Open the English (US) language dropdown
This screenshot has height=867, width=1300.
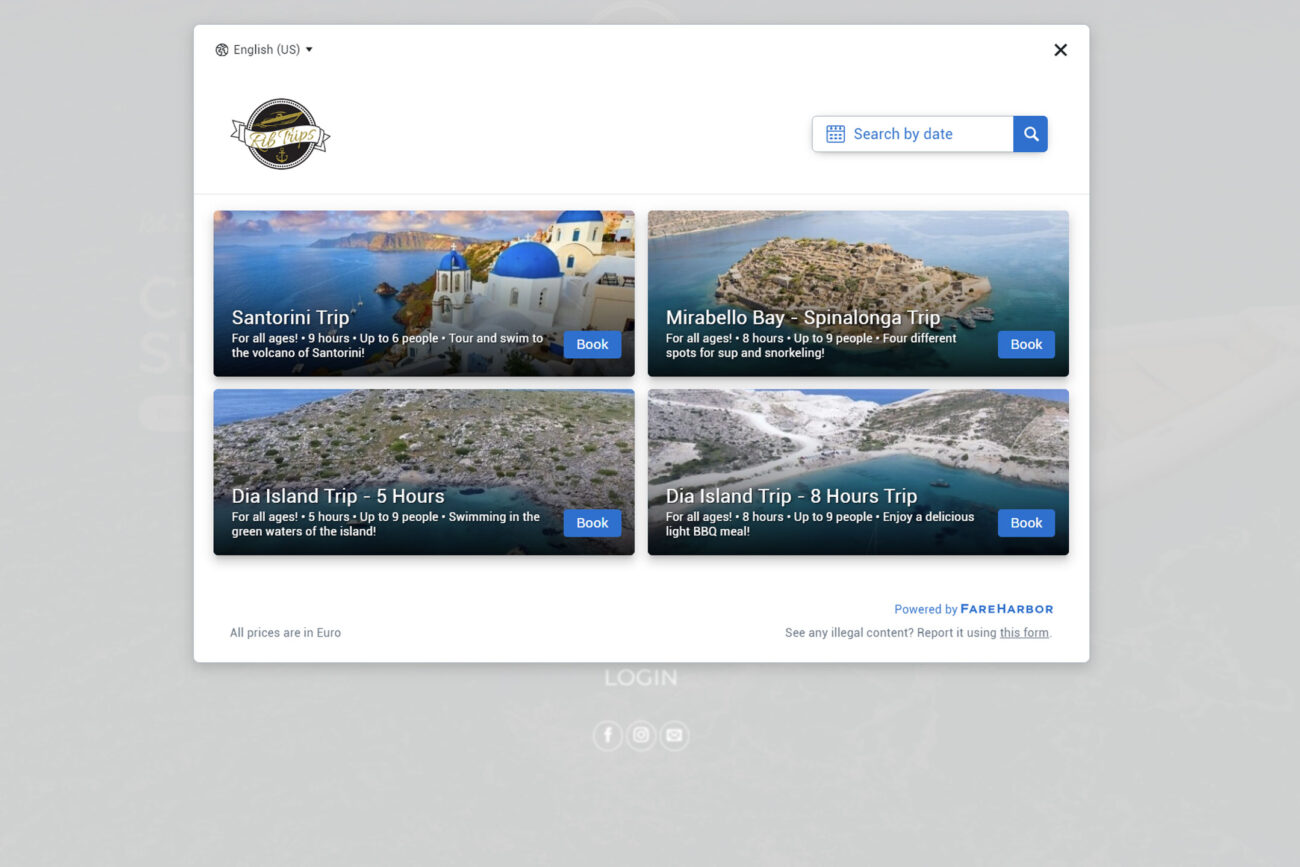click(x=264, y=50)
